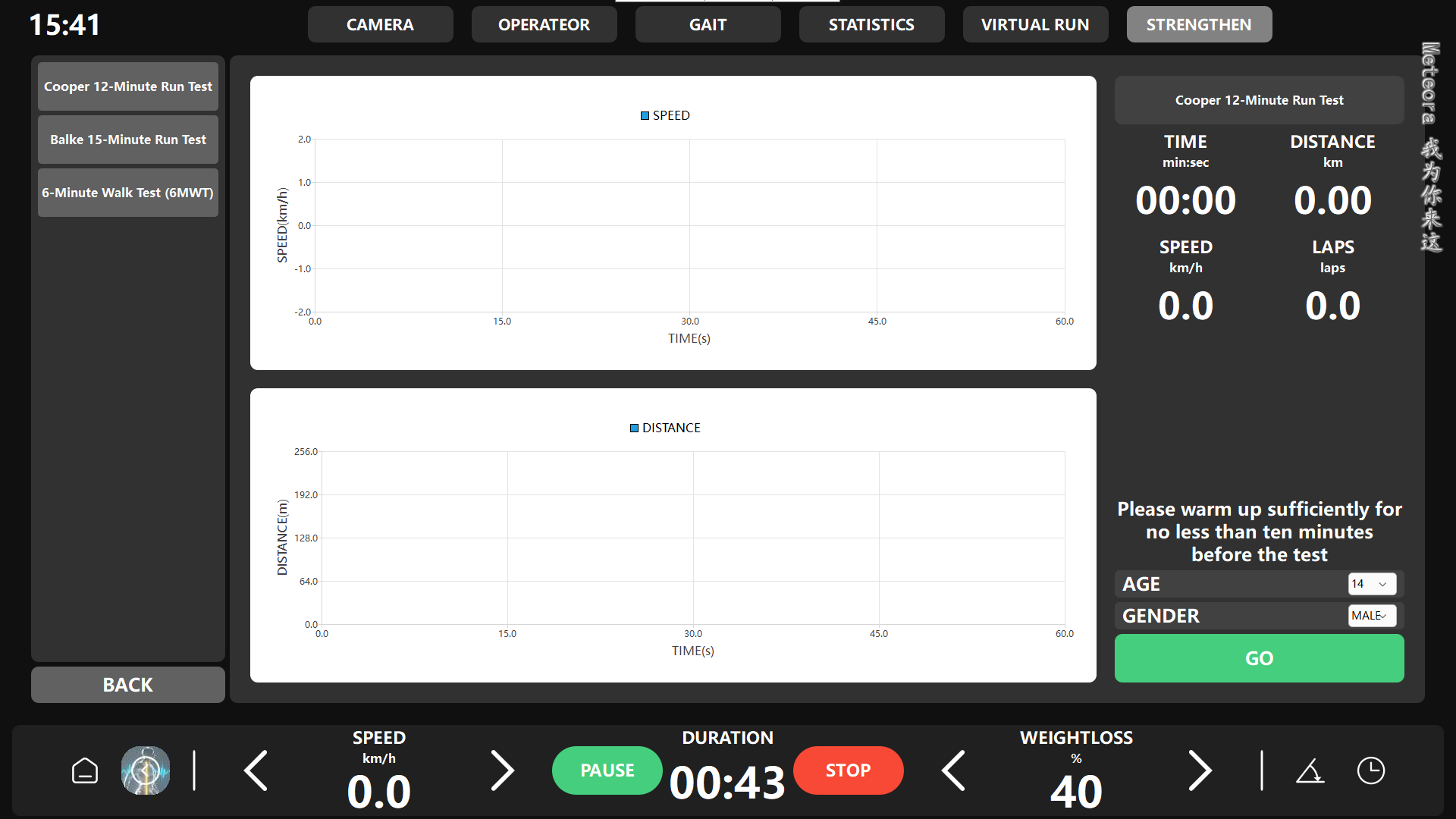The height and width of the screenshot is (819, 1456).
Task: Toggle SPEED series in chart legend
Action: tap(665, 115)
